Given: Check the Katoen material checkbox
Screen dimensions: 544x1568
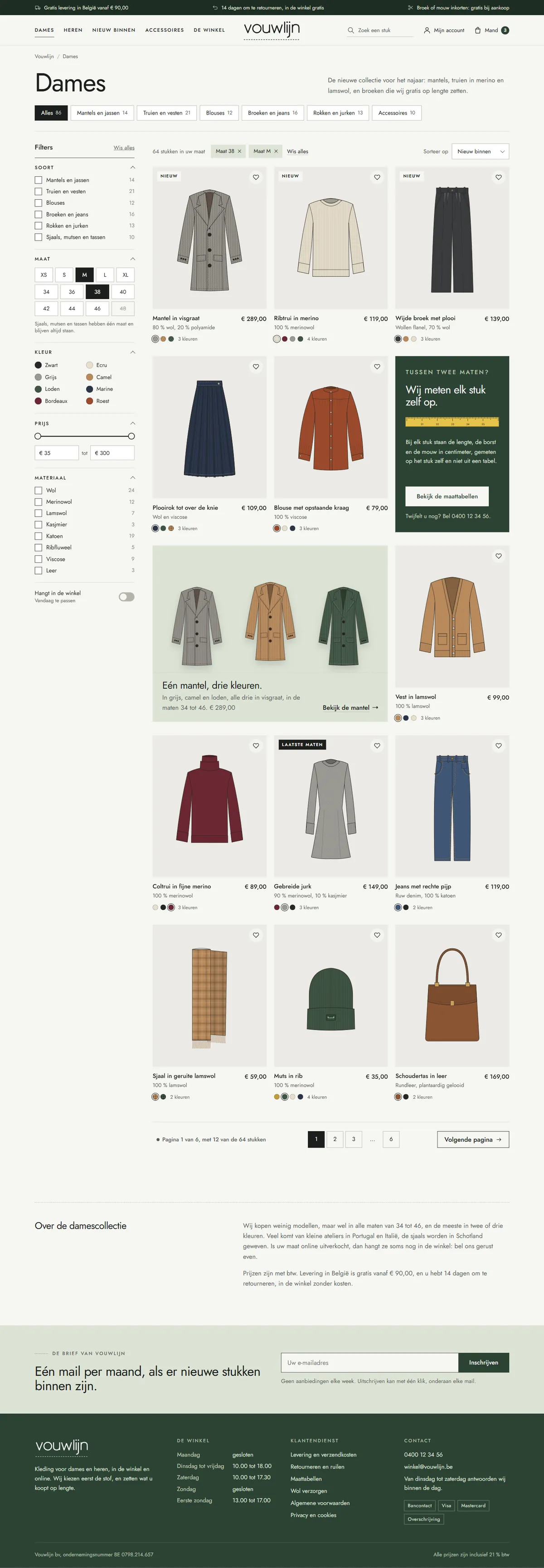Looking at the screenshot, I should (x=39, y=536).
